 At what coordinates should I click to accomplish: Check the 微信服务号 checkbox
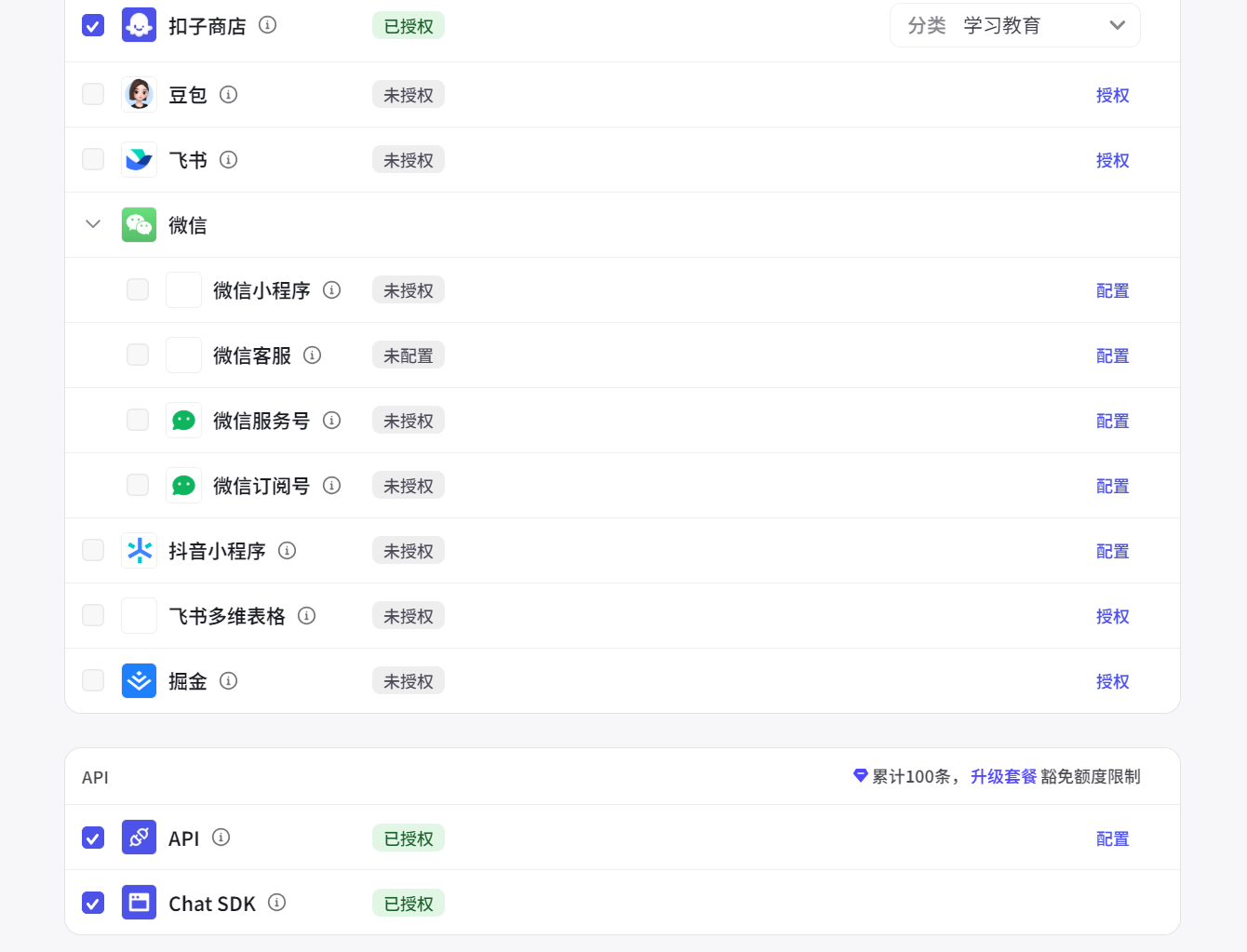pyautogui.click(x=138, y=420)
